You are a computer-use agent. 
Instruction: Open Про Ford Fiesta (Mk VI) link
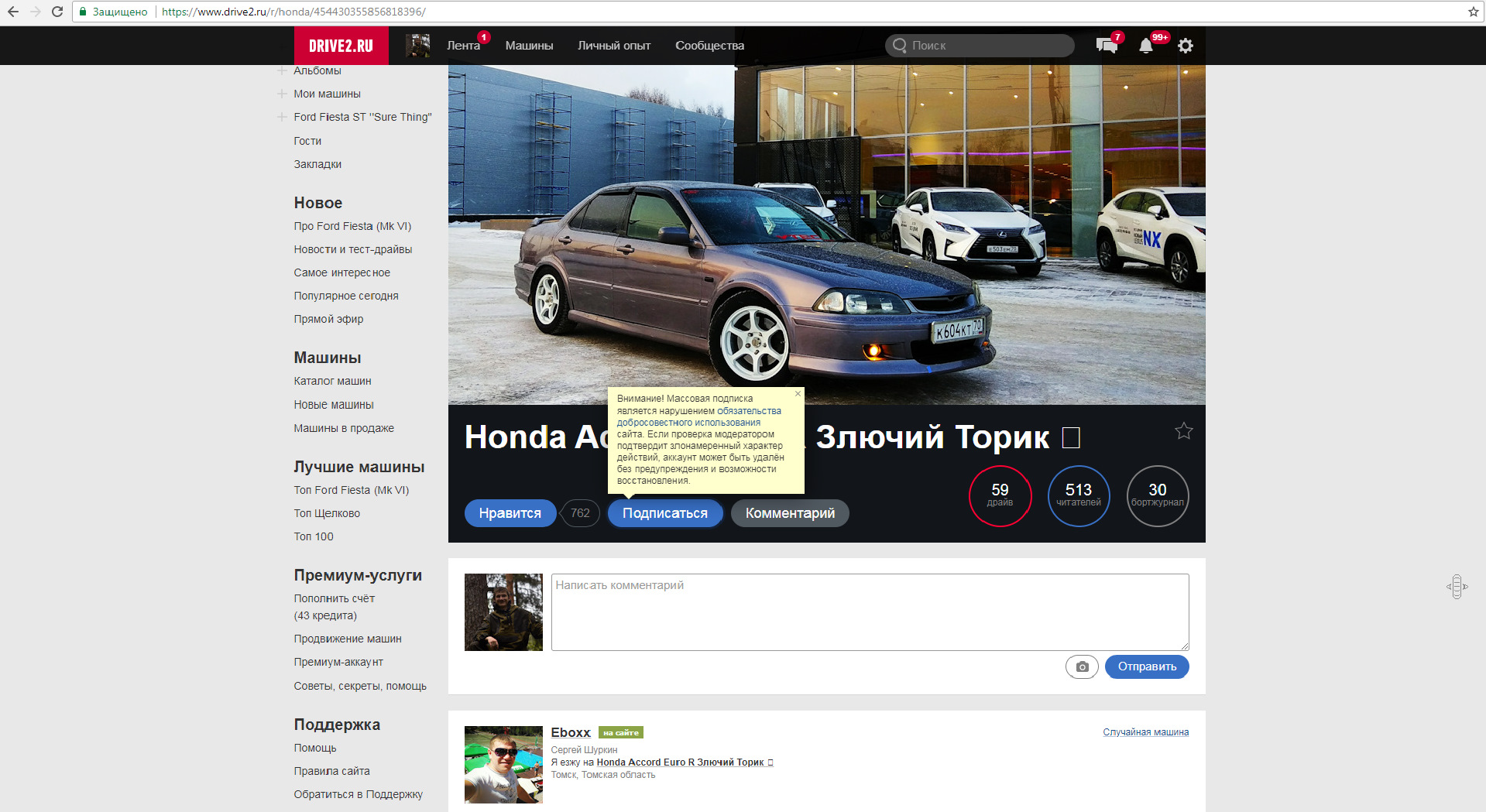[x=352, y=226]
